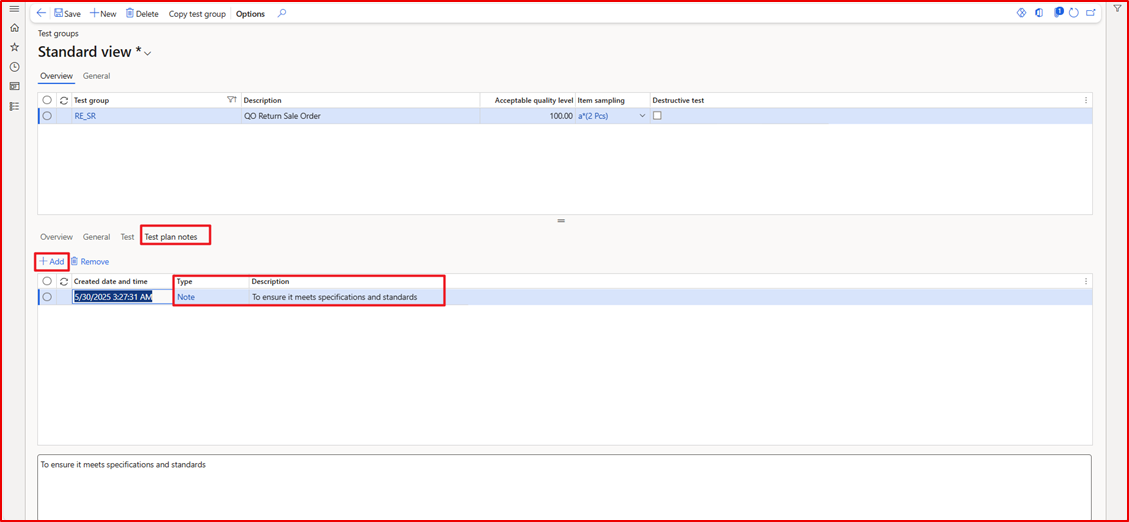Select the RE_SR row radio button
The height and width of the screenshot is (522, 1129).
click(x=47, y=116)
